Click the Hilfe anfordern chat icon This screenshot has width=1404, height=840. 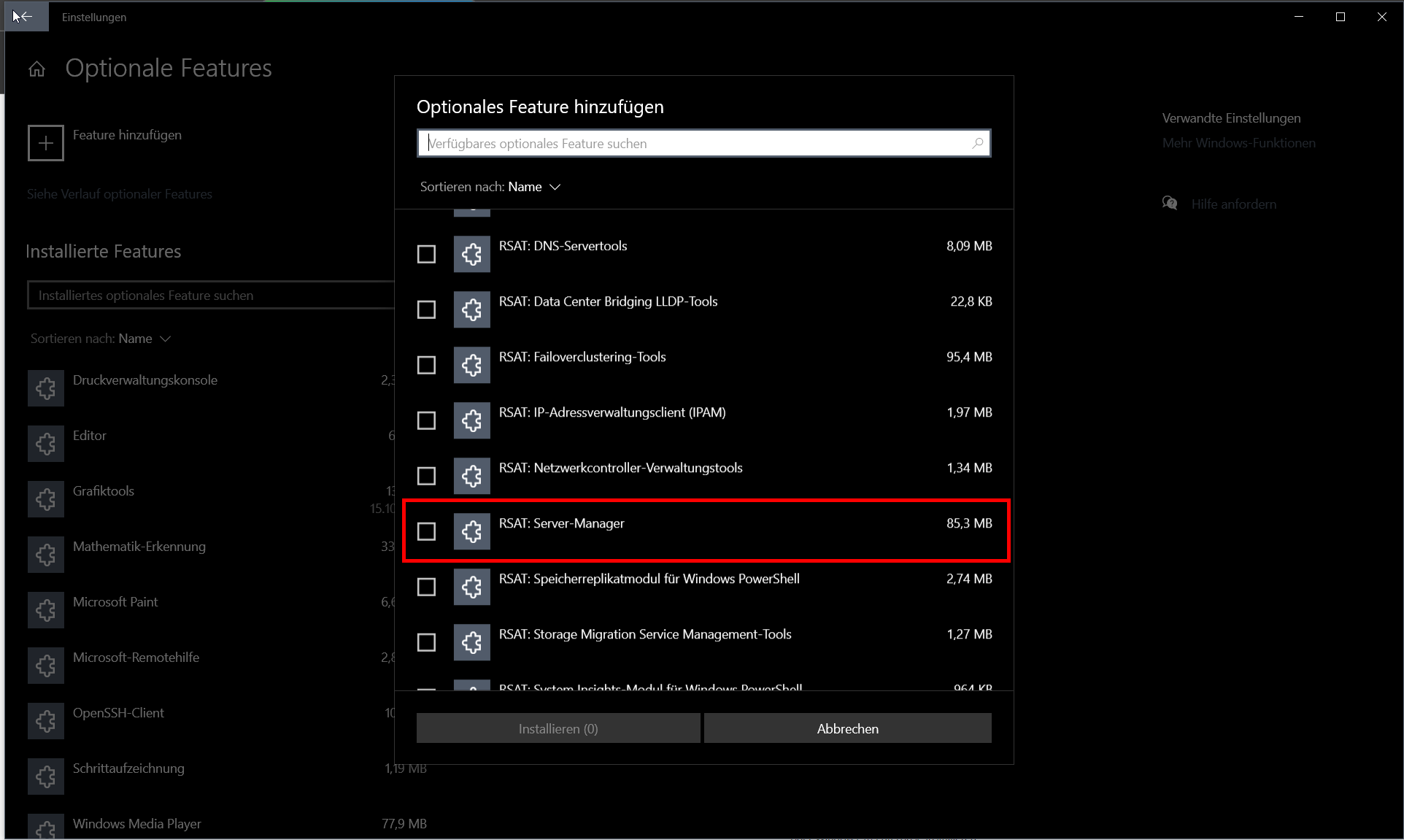[x=1170, y=204]
